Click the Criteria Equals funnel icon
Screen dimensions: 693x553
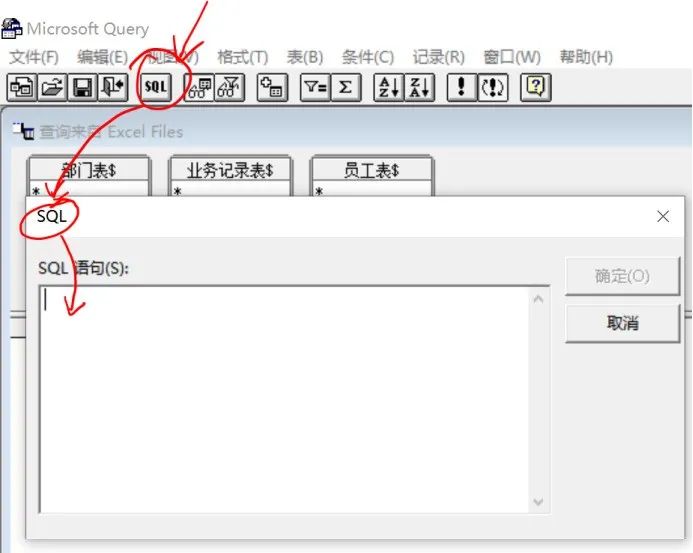pyautogui.click(x=315, y=87)
